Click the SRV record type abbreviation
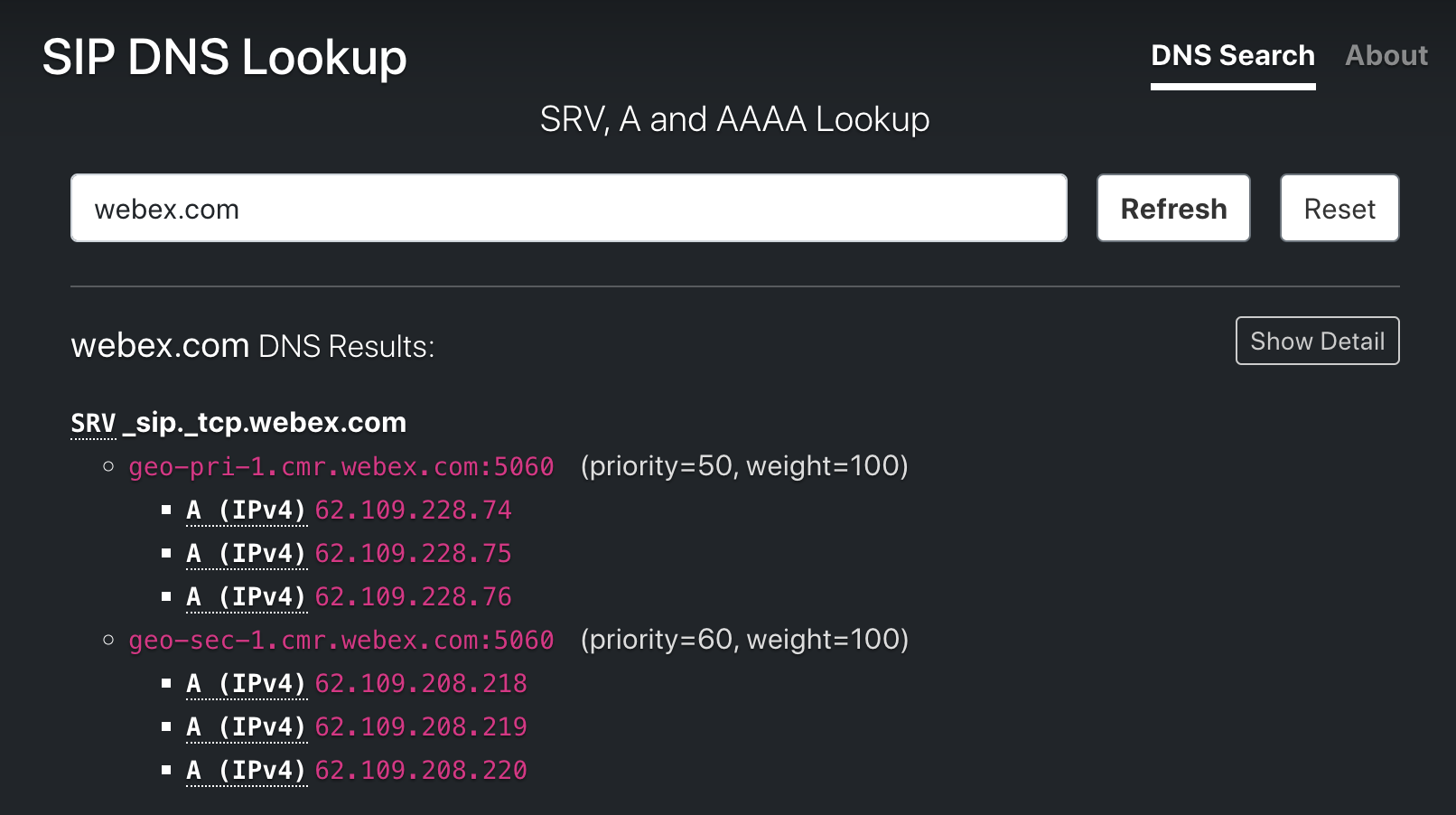 pyautogui.click(x=93, y=423)
